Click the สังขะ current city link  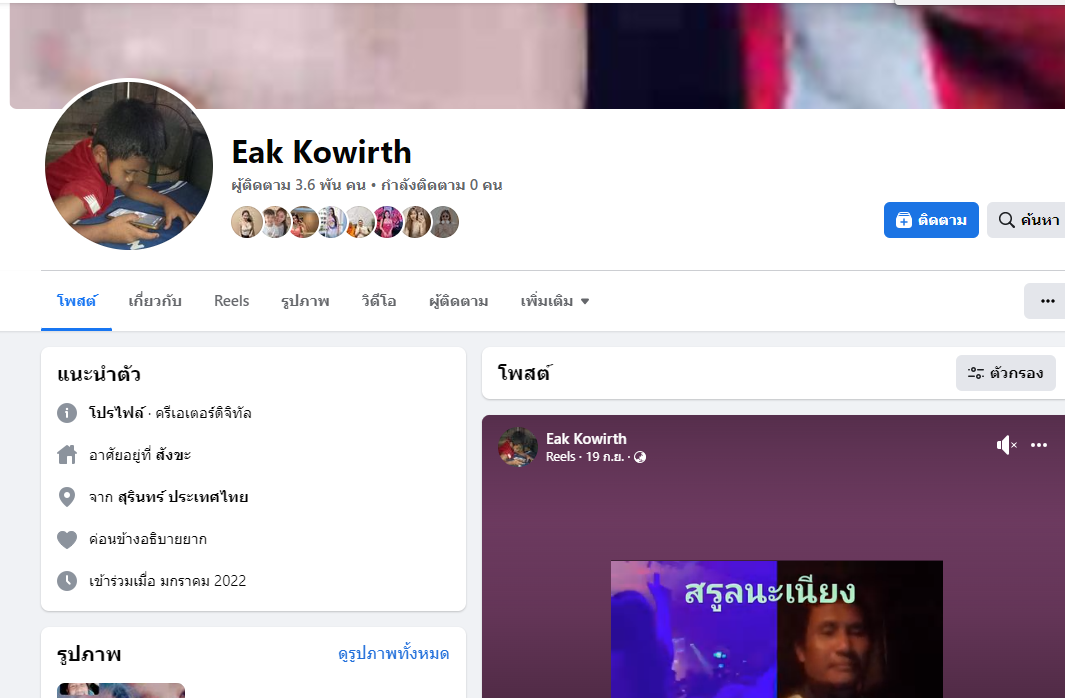coord(173,455)
